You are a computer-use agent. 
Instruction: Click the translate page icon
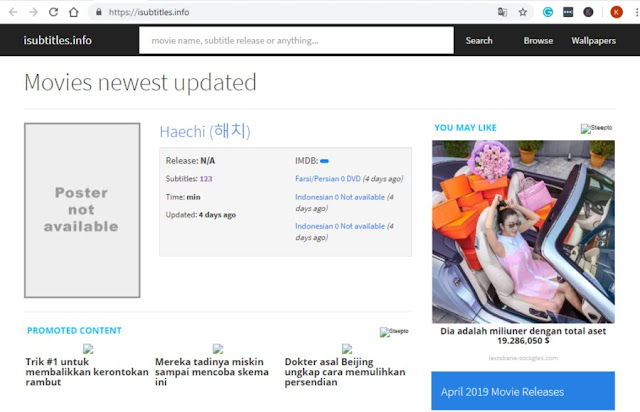pyautogui.click(x=502, y=12)
